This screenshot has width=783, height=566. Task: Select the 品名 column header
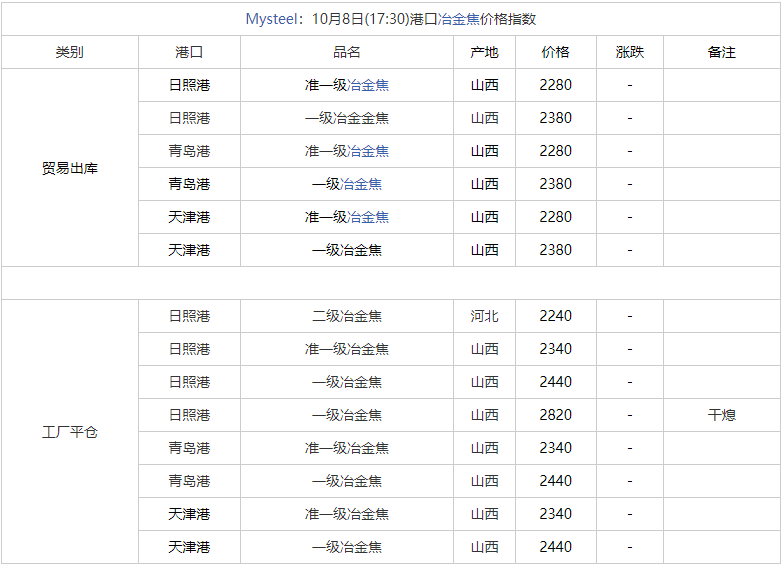click(347, 52)
